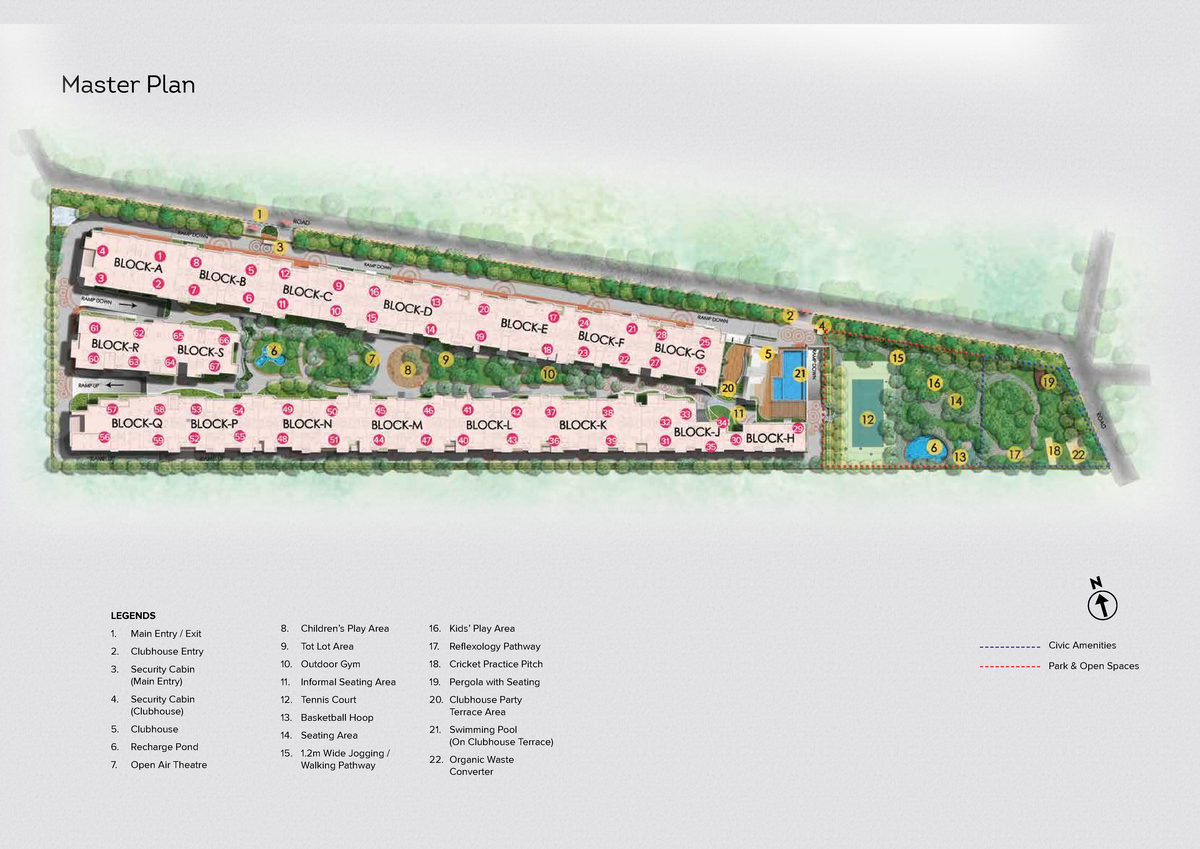Click yellow marker 21 on the swimming pool
Viewport: 1200px width, 849px height.
pos(800,374)
